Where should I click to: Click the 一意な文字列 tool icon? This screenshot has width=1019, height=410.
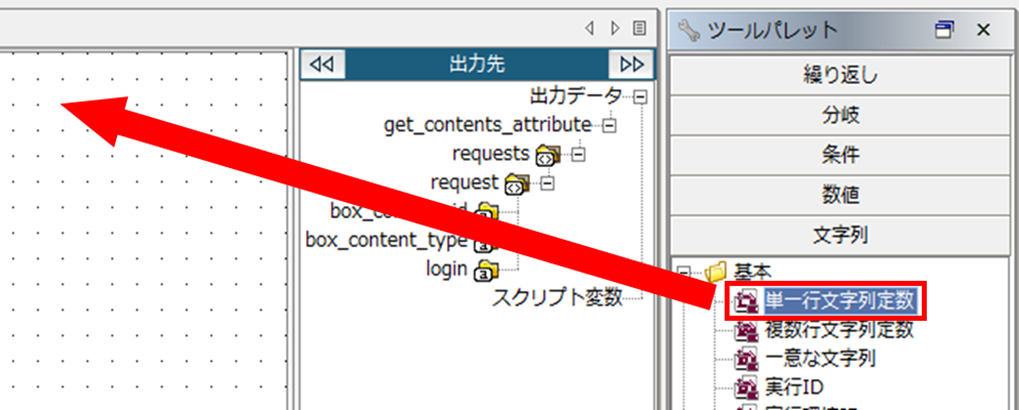coord(747,357)
